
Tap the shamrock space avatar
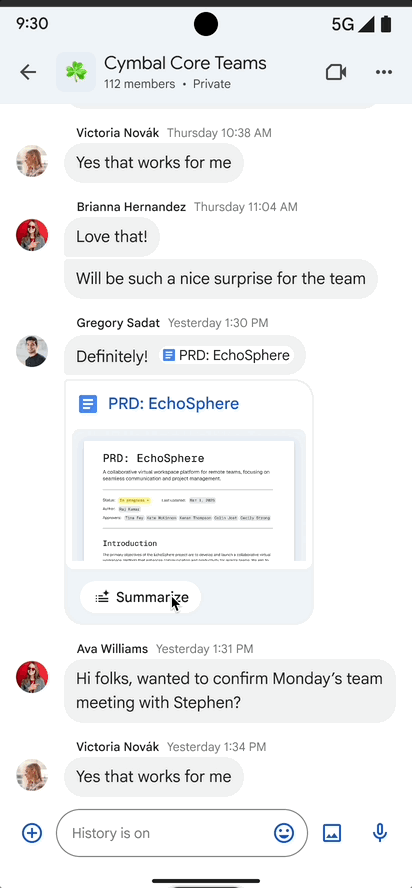[75, 72]
